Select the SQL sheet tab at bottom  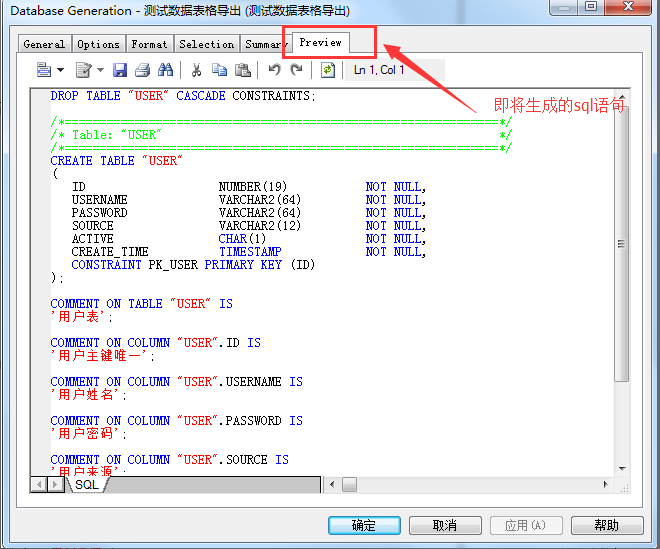(87, 485)
